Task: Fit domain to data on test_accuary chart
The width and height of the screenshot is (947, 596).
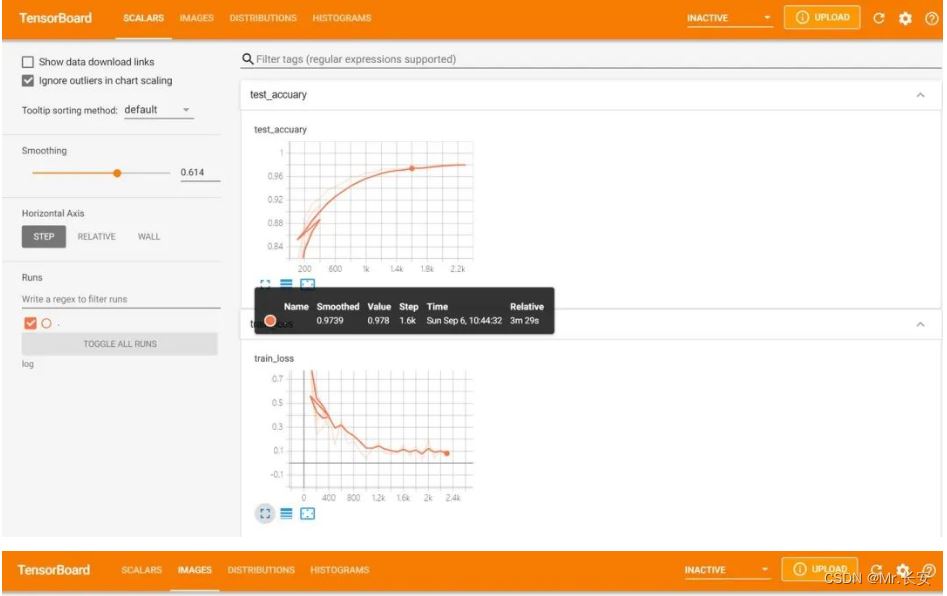Action: [x=308, y=285]
